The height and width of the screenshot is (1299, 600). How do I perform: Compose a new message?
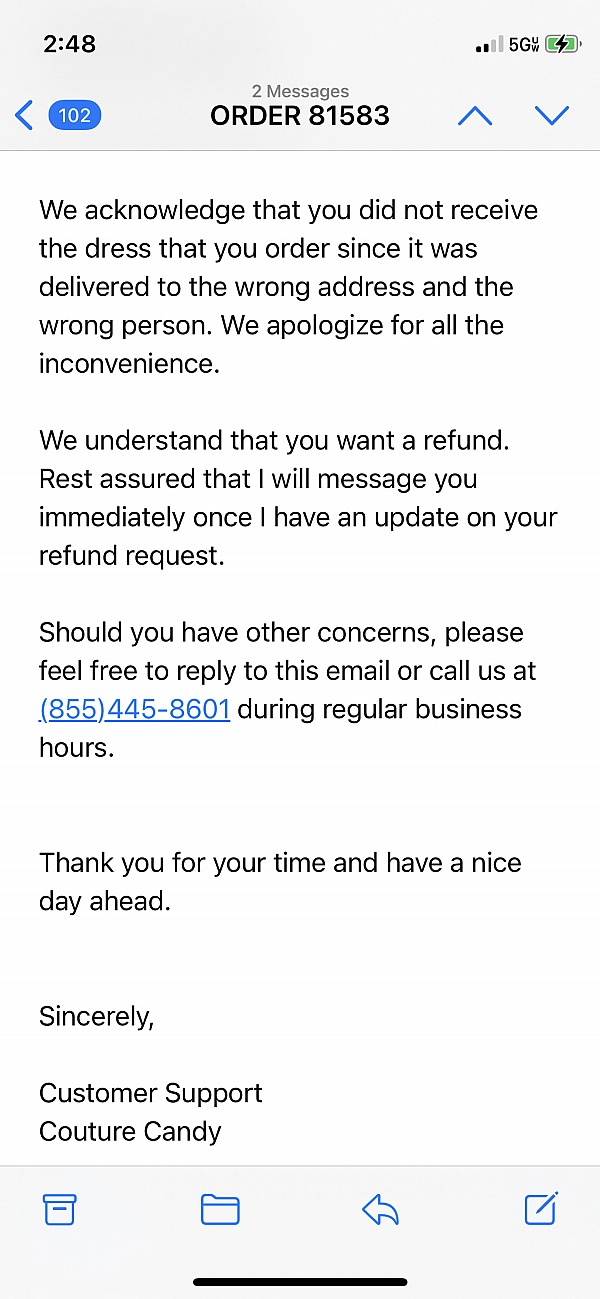pos(541,1209)
